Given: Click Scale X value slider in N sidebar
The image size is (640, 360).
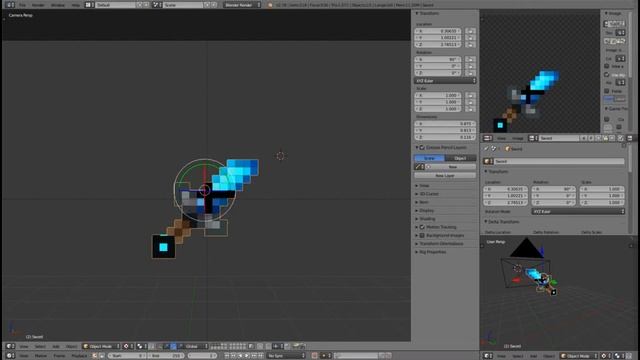Looking at the screenshot, I should coord(438,95).
